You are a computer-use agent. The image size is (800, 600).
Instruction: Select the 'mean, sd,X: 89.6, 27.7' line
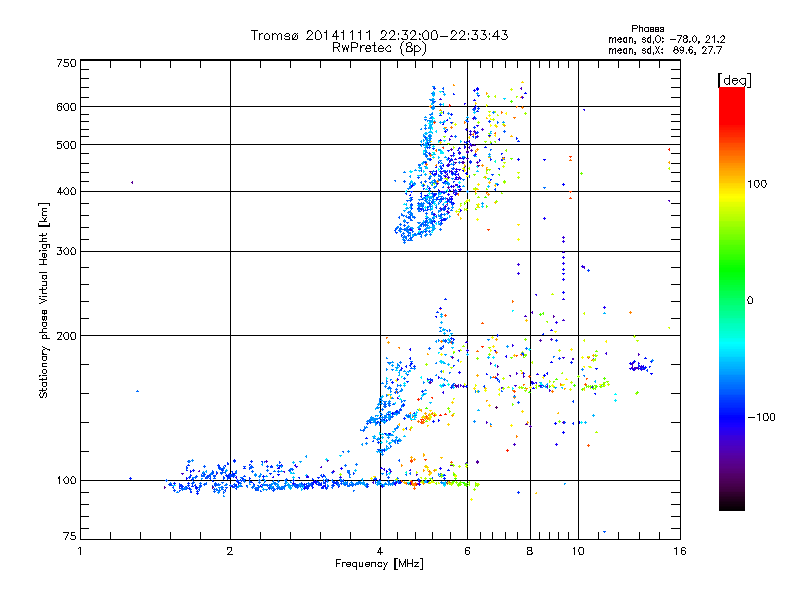(665, 50)
